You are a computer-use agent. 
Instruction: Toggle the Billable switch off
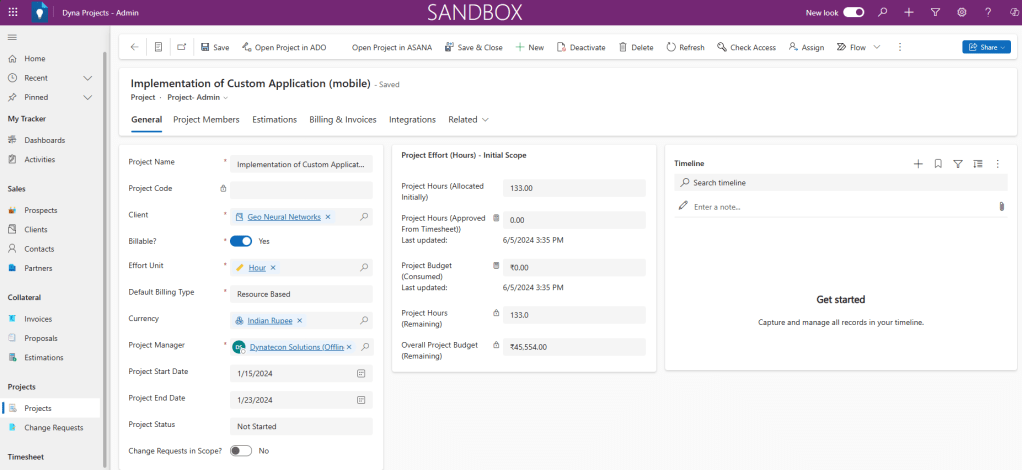pyautogui.click(x=240, y=241)
